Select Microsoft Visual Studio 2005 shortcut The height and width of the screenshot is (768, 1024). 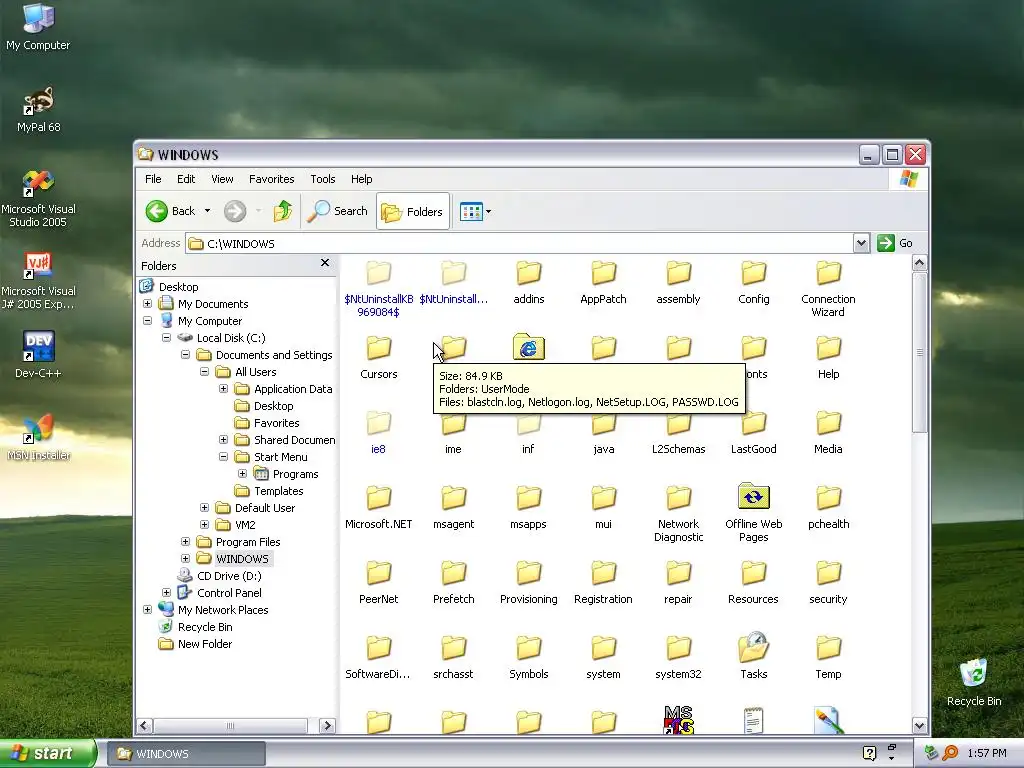pos(38,199)
